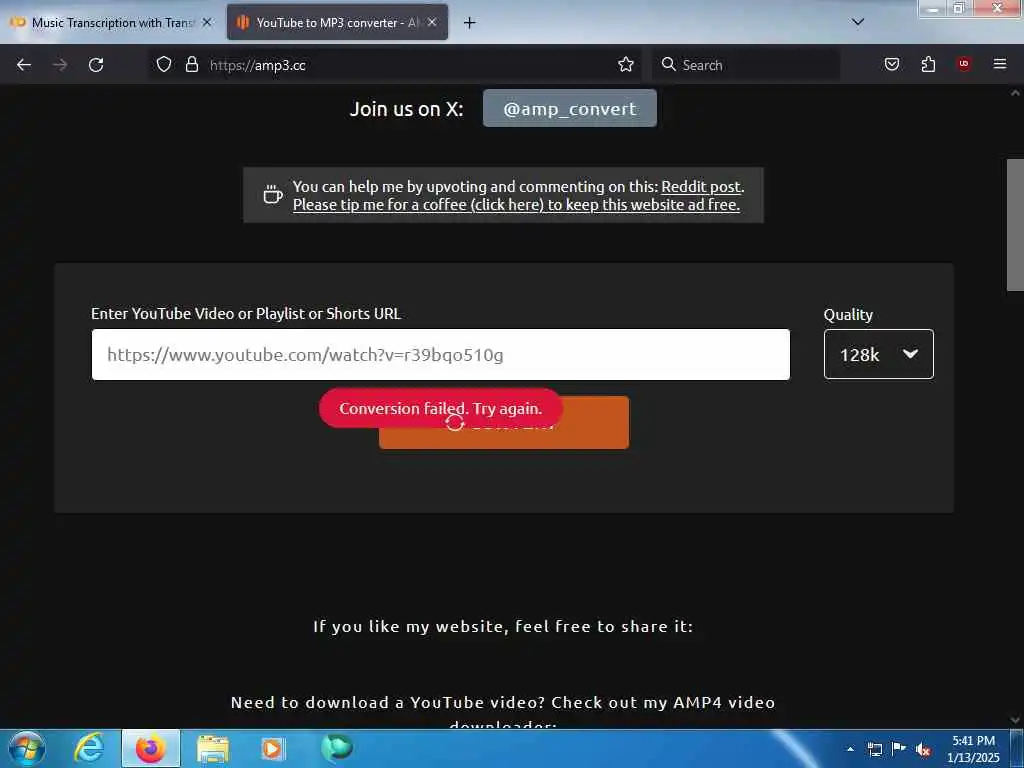Screen dimensions: 1024x768
Task: Click the forward navigation arrow
Action: pos(60,65)
